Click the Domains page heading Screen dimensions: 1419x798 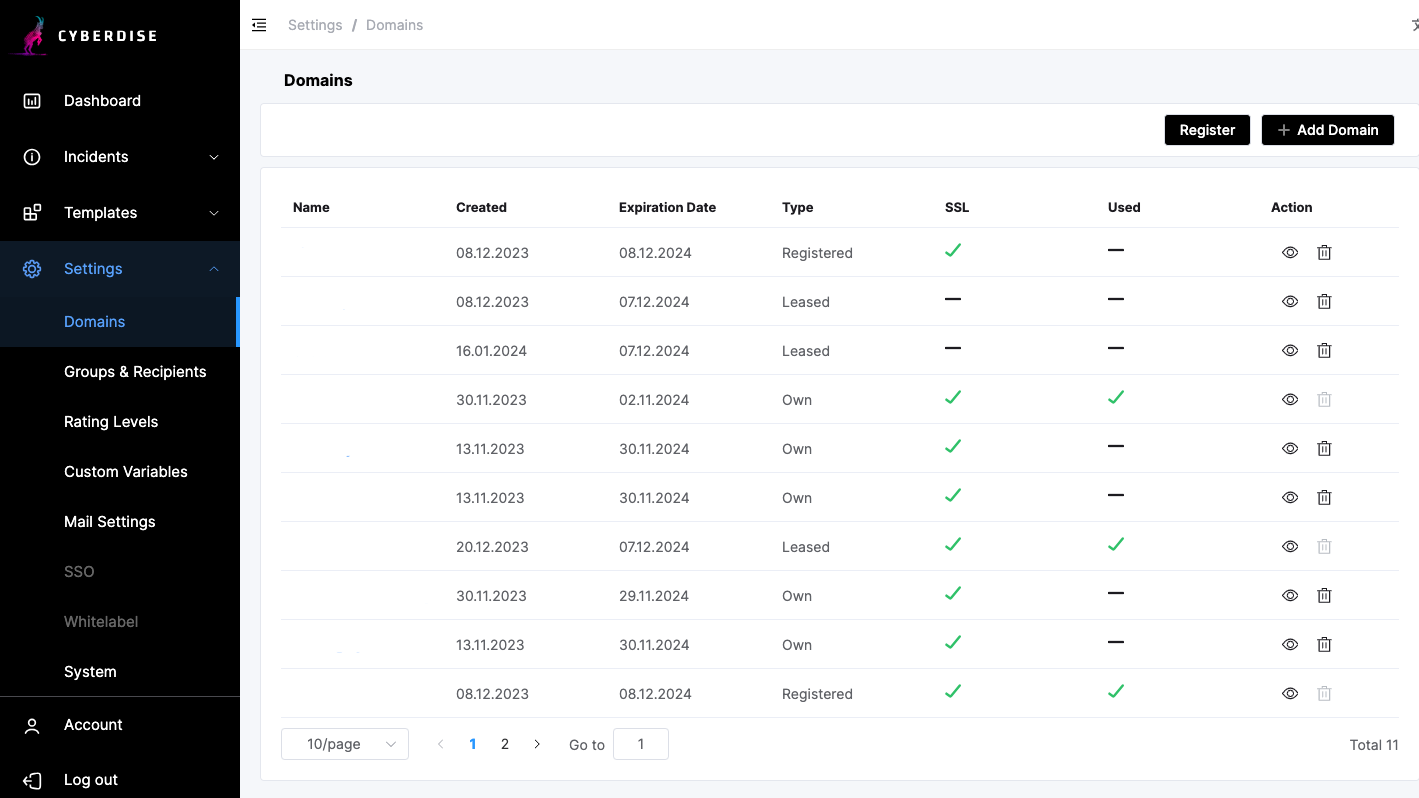(x=318, y=80)
